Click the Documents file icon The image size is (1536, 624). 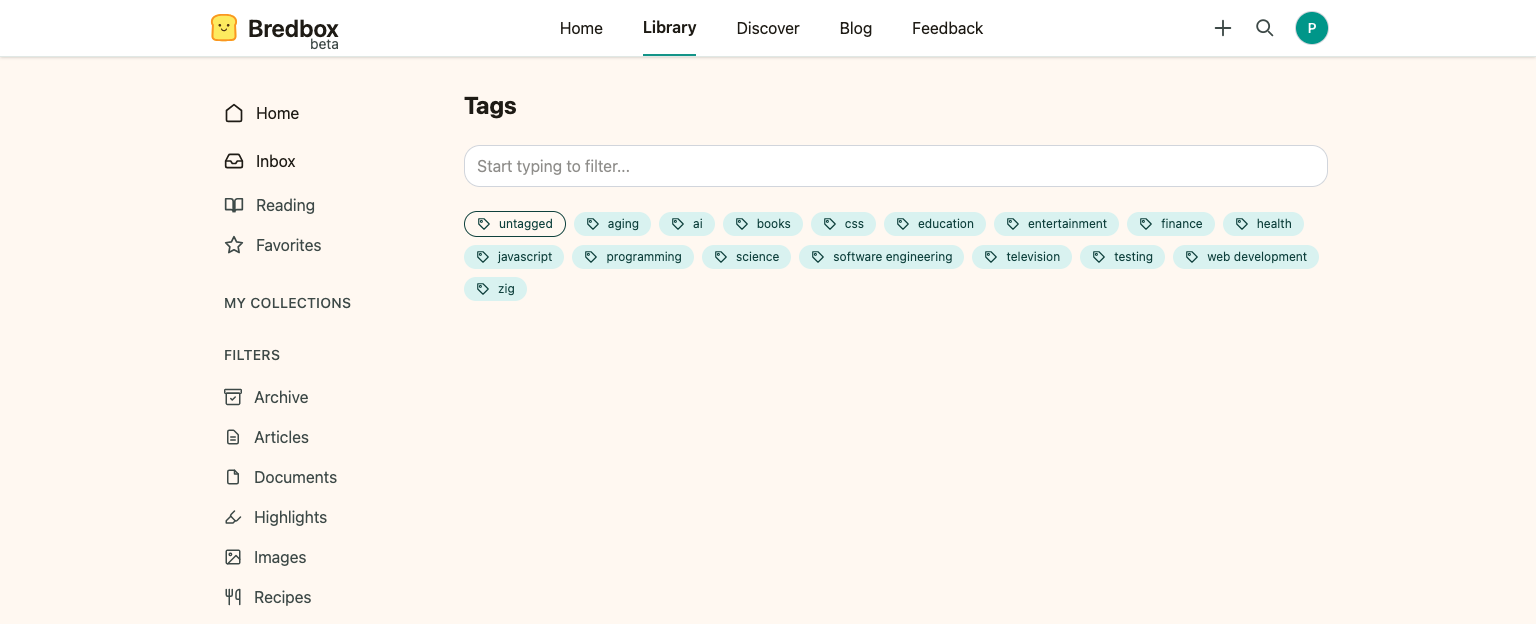(x=233, y=477)
